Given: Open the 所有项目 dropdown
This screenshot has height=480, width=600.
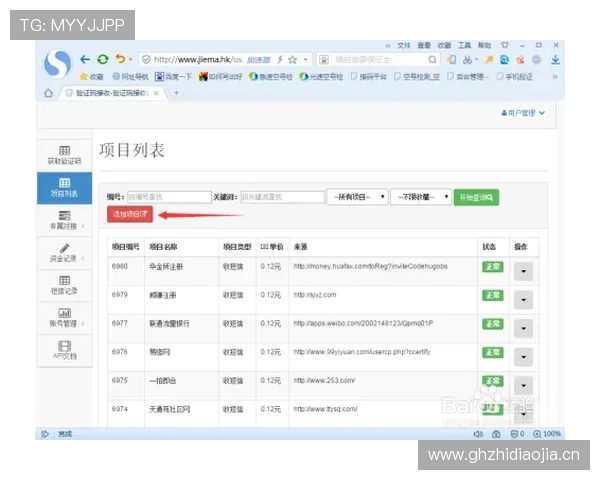Looking at the screenshot, I should coord(357,197).
